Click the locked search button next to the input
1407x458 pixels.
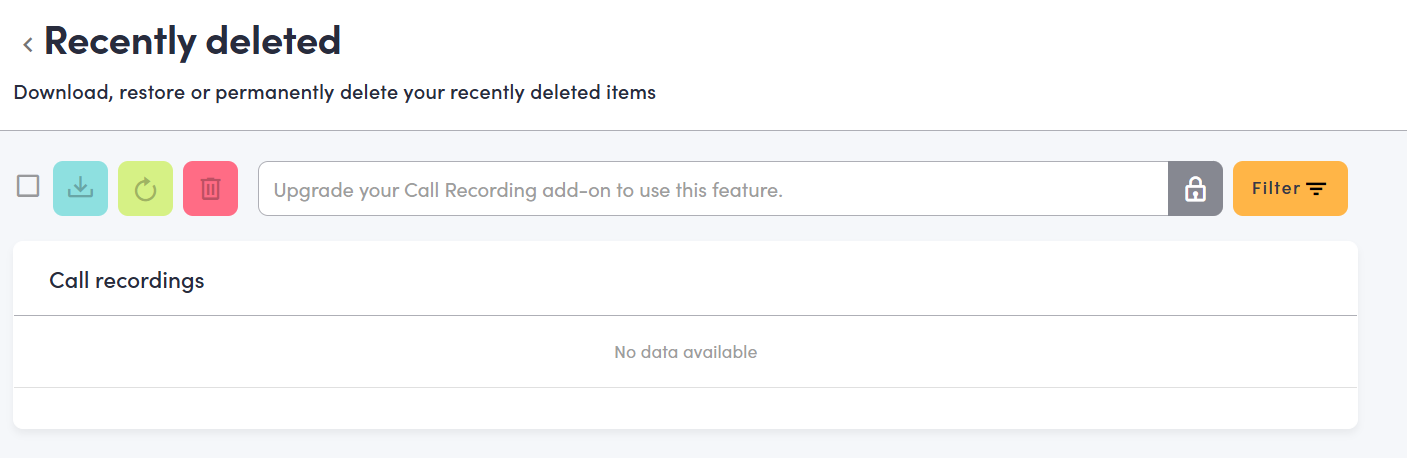tap(1195, 188)
